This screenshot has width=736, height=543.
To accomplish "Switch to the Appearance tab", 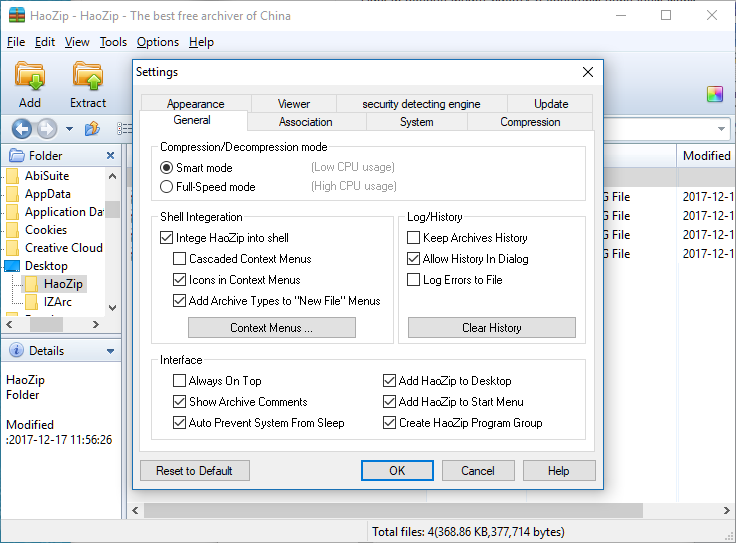I will [195, 104].
